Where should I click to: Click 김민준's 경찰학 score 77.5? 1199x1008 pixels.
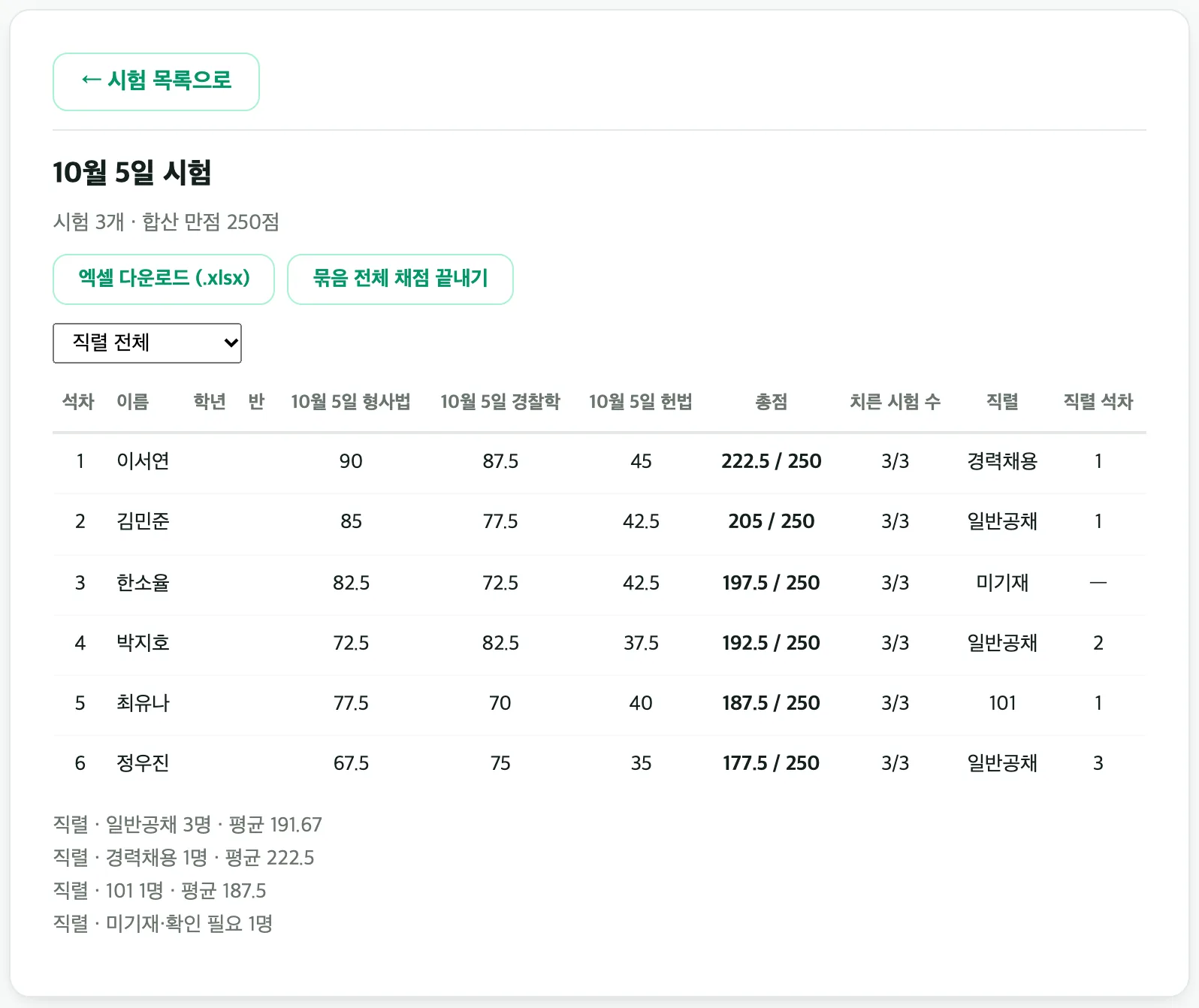point(500,521)
